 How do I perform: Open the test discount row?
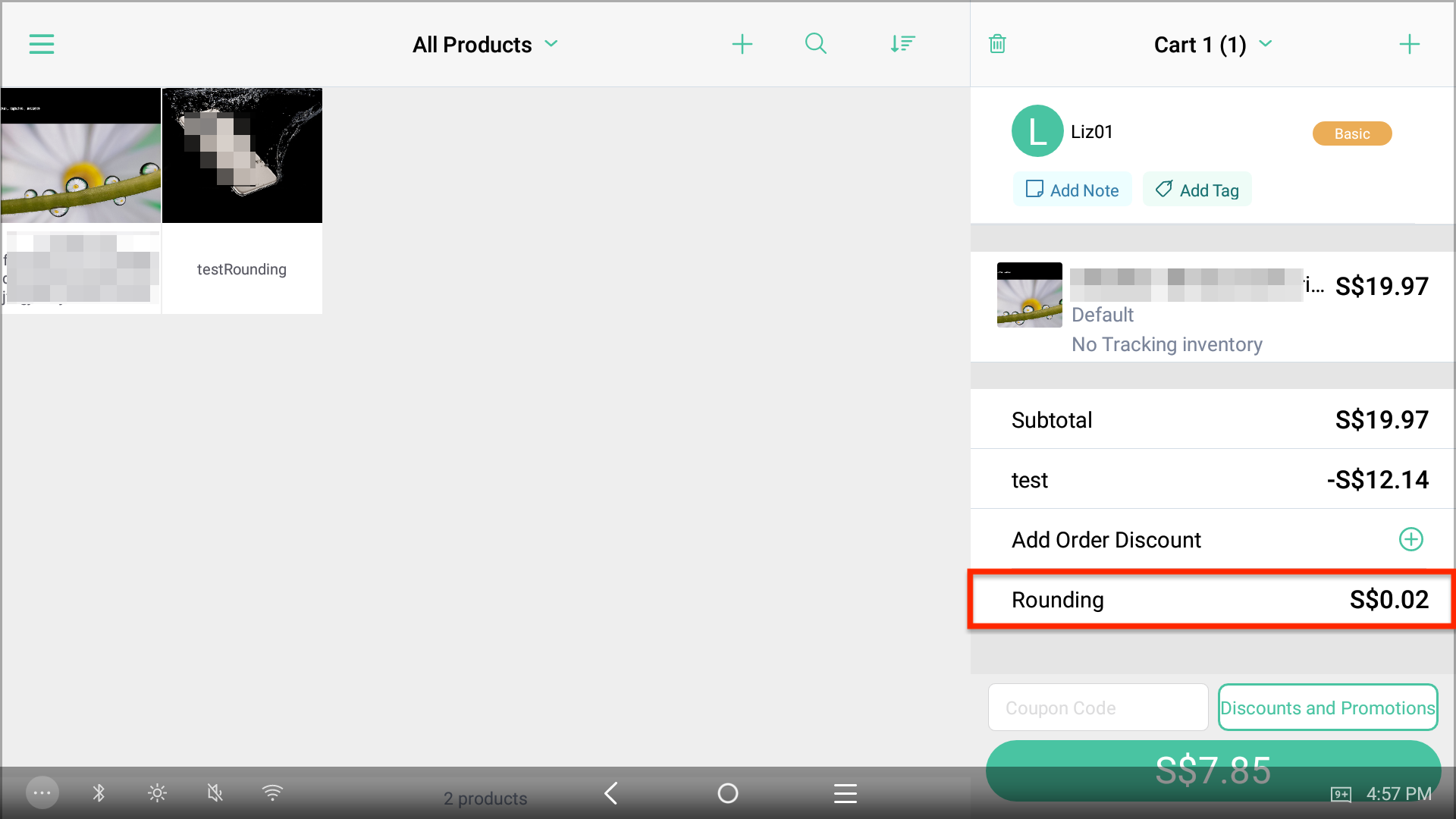[x=1212, y=479]
